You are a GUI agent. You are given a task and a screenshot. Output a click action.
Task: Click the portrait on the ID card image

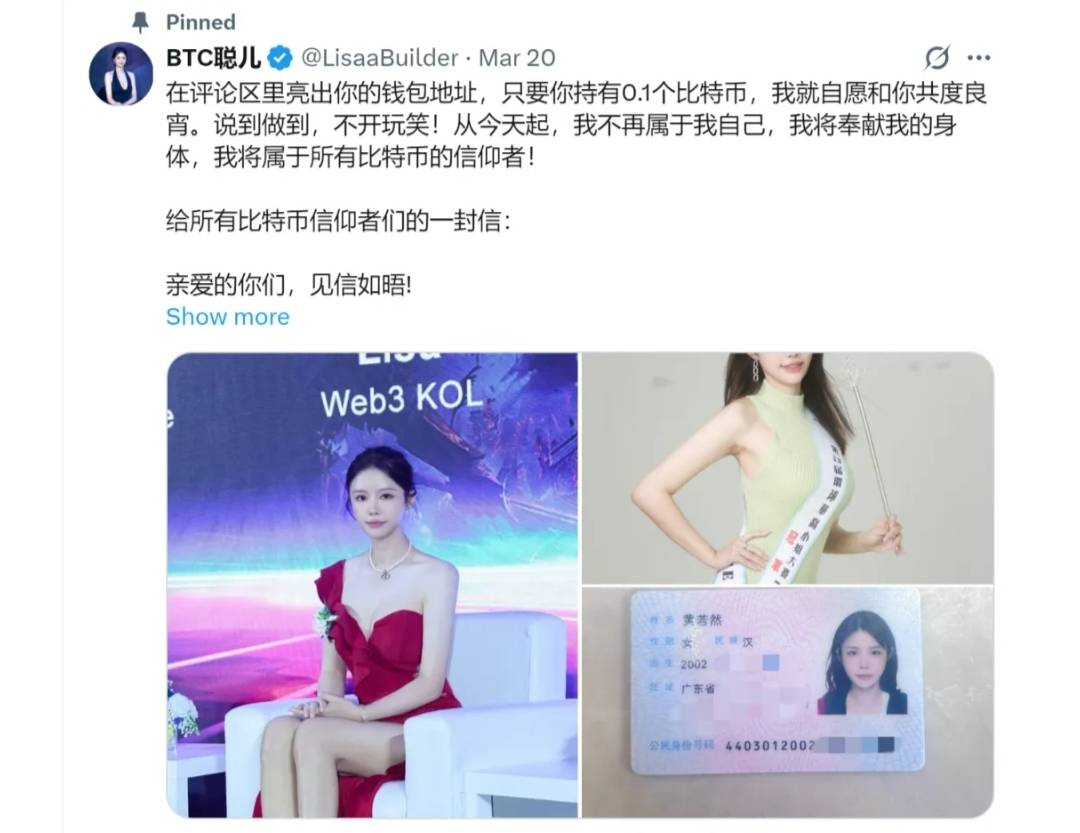pos(862,663)
